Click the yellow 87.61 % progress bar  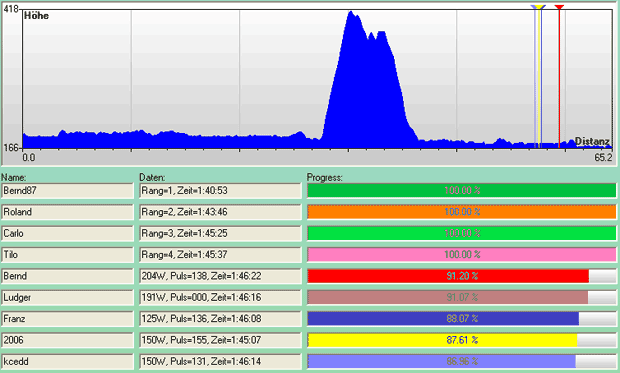(x=461, y=340)
